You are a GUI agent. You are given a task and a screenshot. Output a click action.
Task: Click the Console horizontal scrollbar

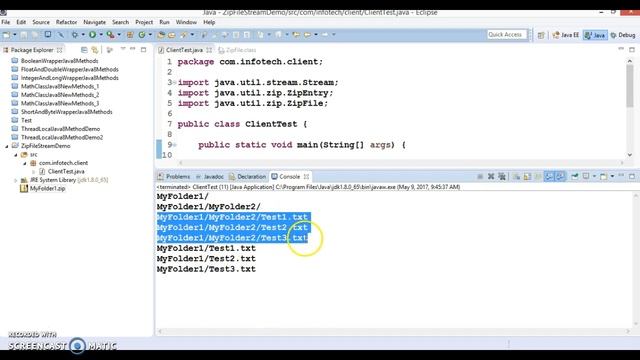point(393,331)
